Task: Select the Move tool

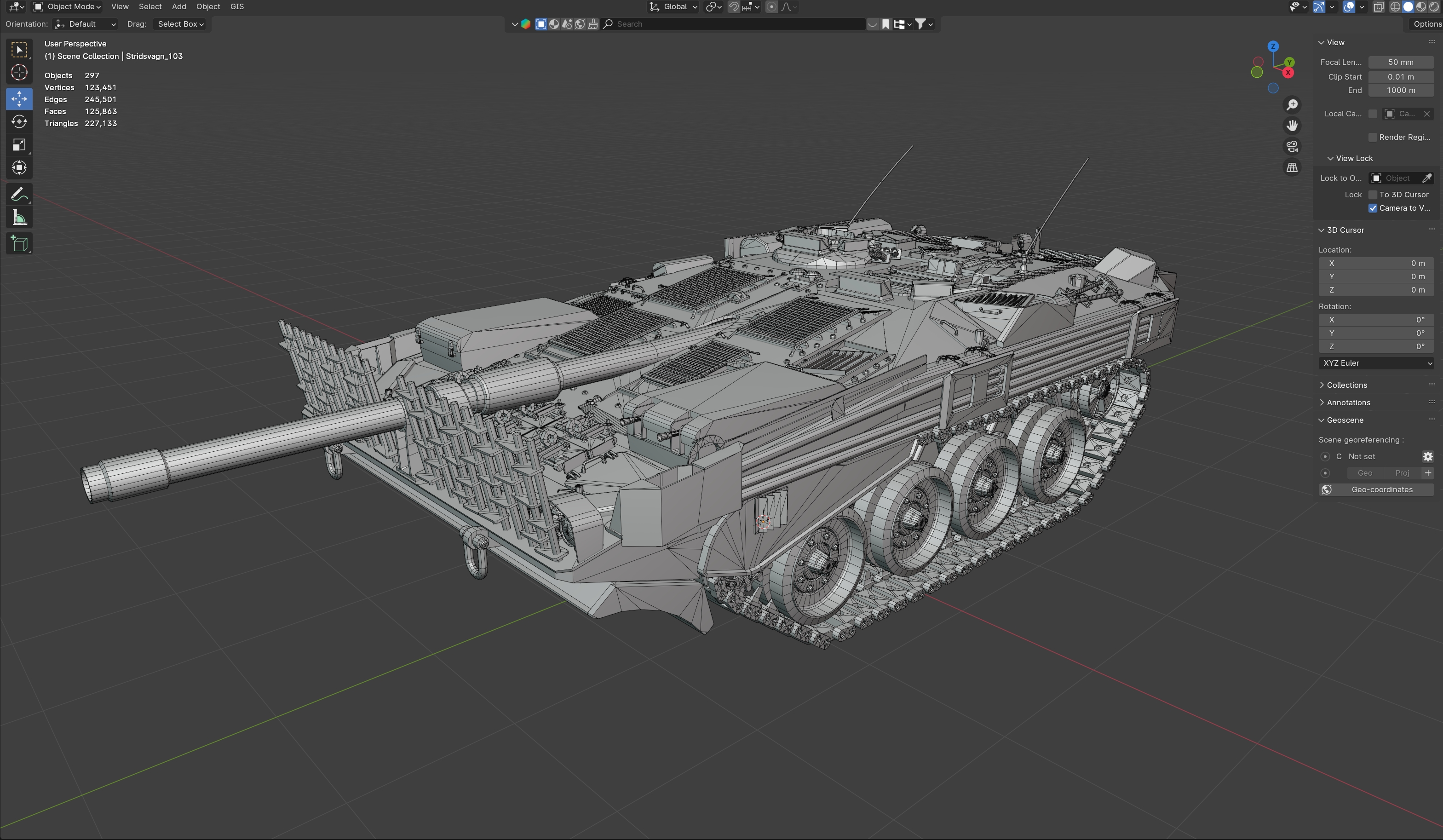Action: 19,98
